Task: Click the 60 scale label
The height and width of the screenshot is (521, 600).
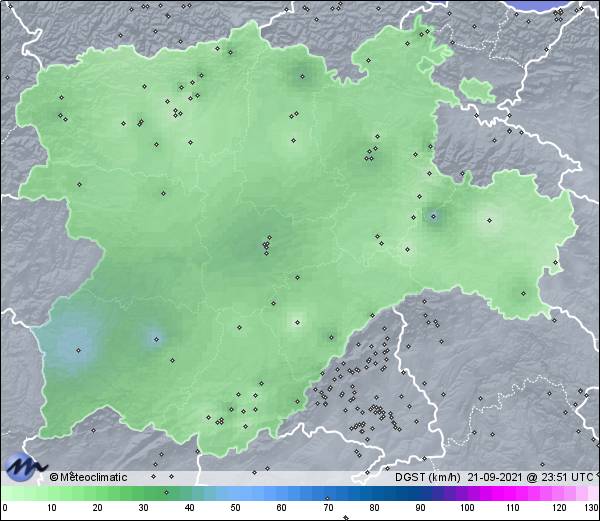Action: [282, 508]
